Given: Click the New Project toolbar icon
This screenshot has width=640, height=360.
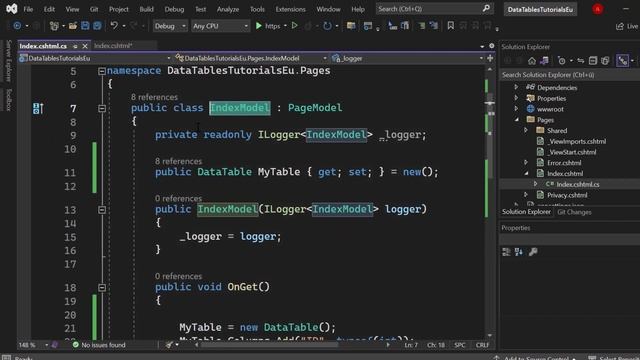Looking at the screenshot, I should tap(54, 26).
